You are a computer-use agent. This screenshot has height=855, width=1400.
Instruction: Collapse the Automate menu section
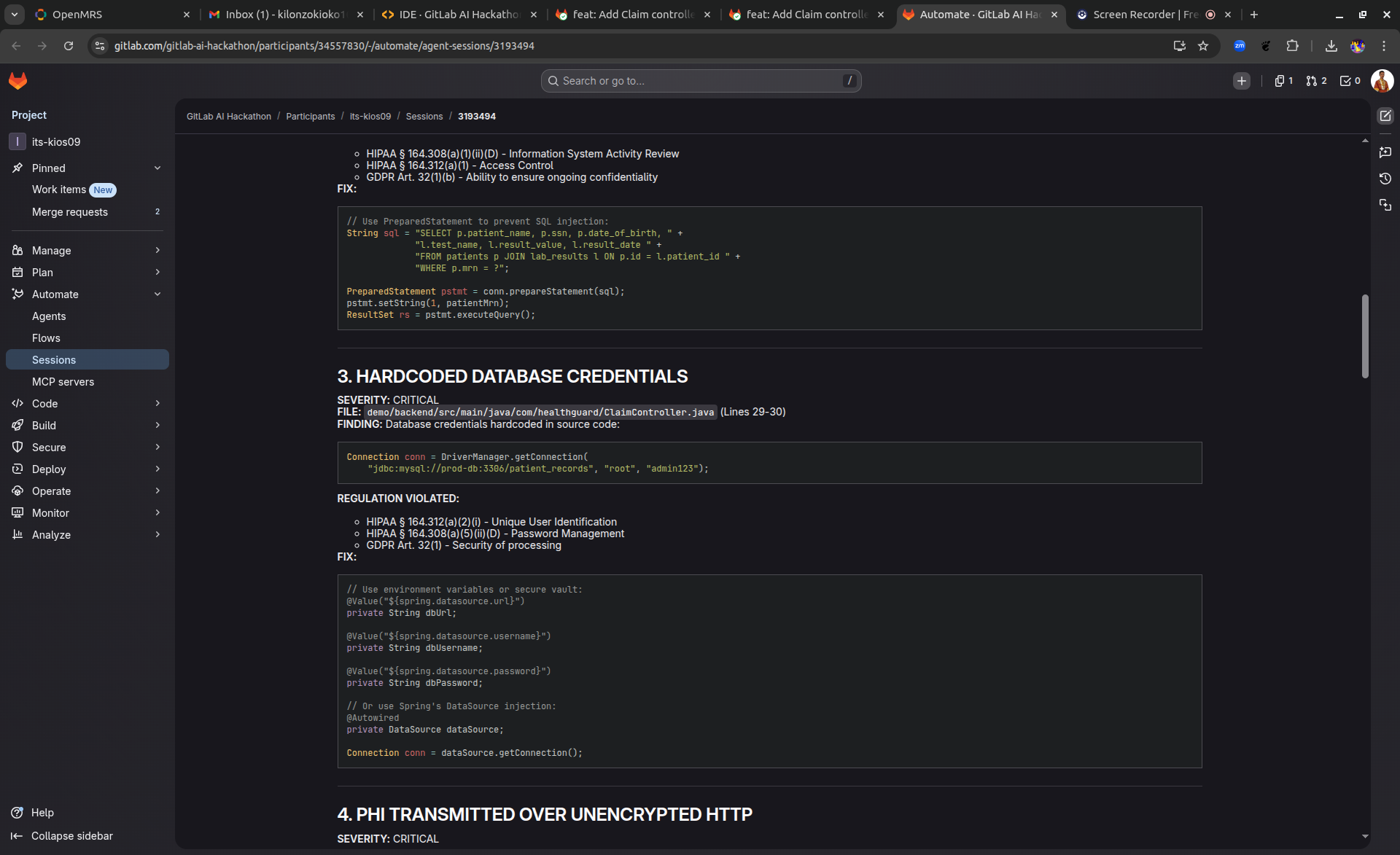tap(157, 294)
